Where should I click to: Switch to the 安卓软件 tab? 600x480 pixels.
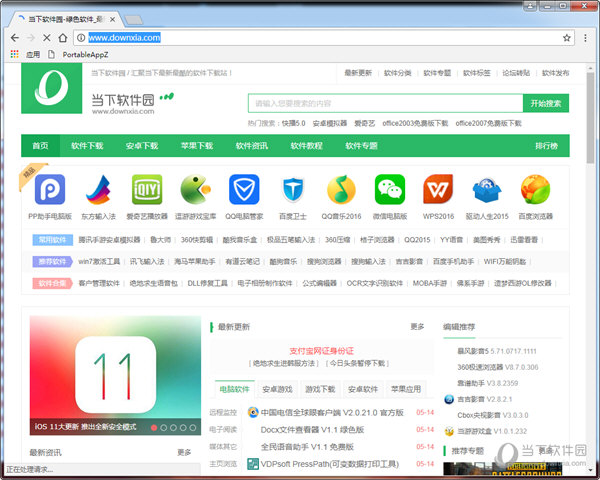363,389
